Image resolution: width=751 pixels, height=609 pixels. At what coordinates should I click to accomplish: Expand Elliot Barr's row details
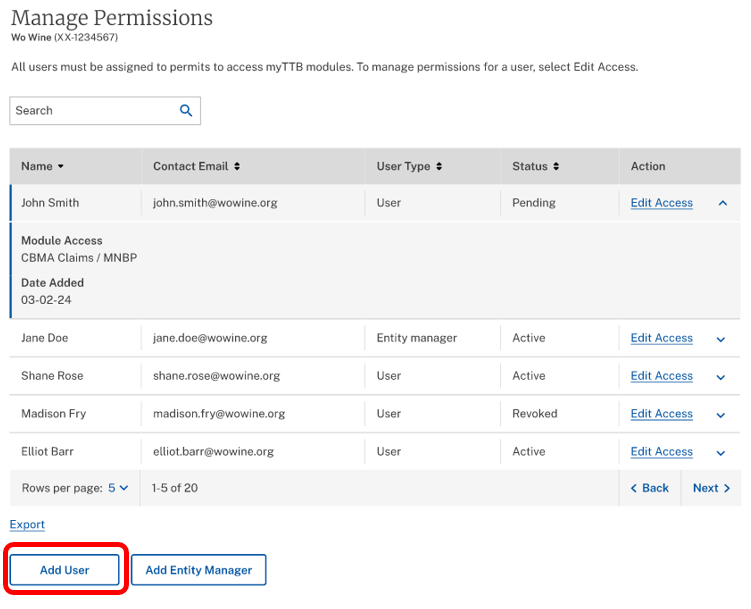coord(721,453)
